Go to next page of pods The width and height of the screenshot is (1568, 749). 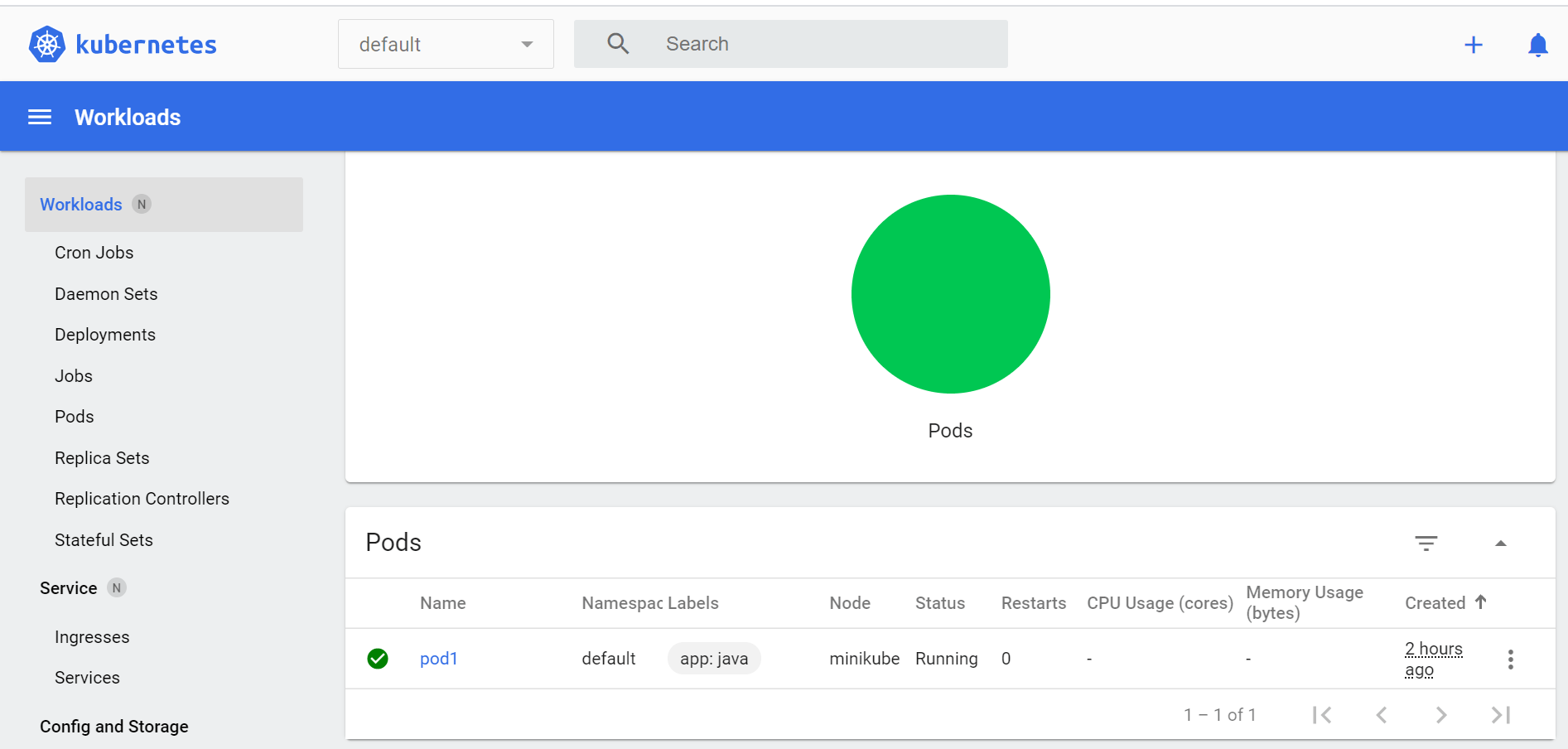click(1440, 715)
